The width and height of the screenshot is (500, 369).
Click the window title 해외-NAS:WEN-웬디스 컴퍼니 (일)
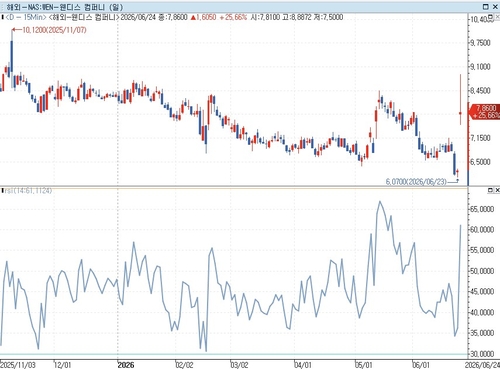(x=65, y=7)
